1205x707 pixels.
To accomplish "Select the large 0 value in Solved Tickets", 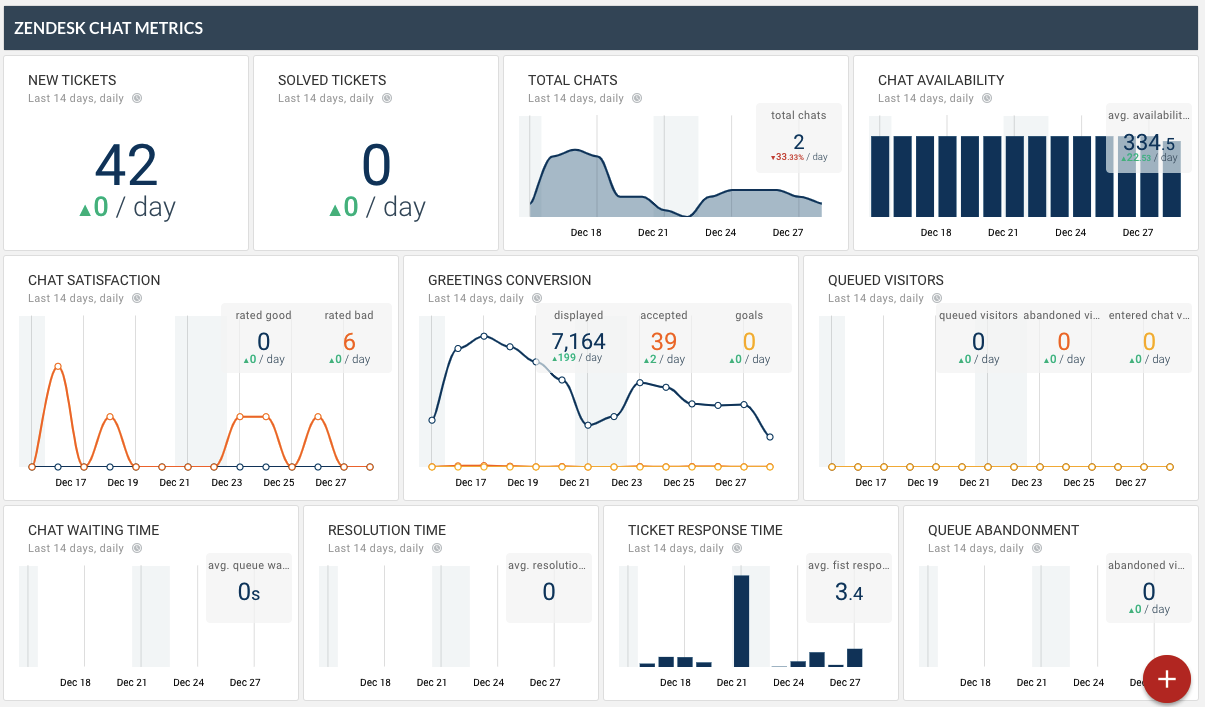I will click(376, 166).
